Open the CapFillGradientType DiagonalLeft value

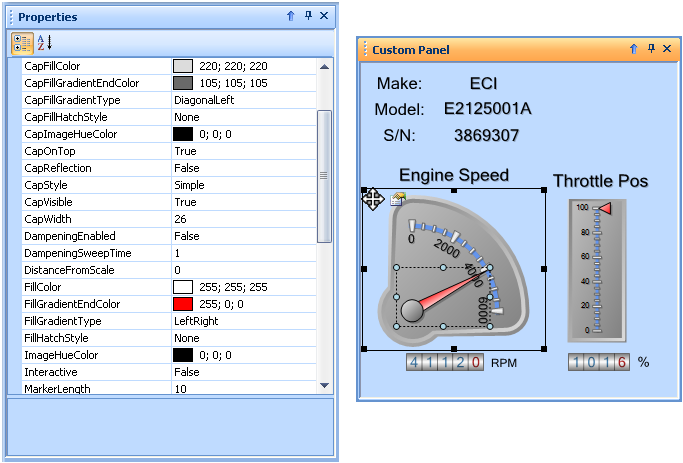pyautogui.click(x=205, y=99)
